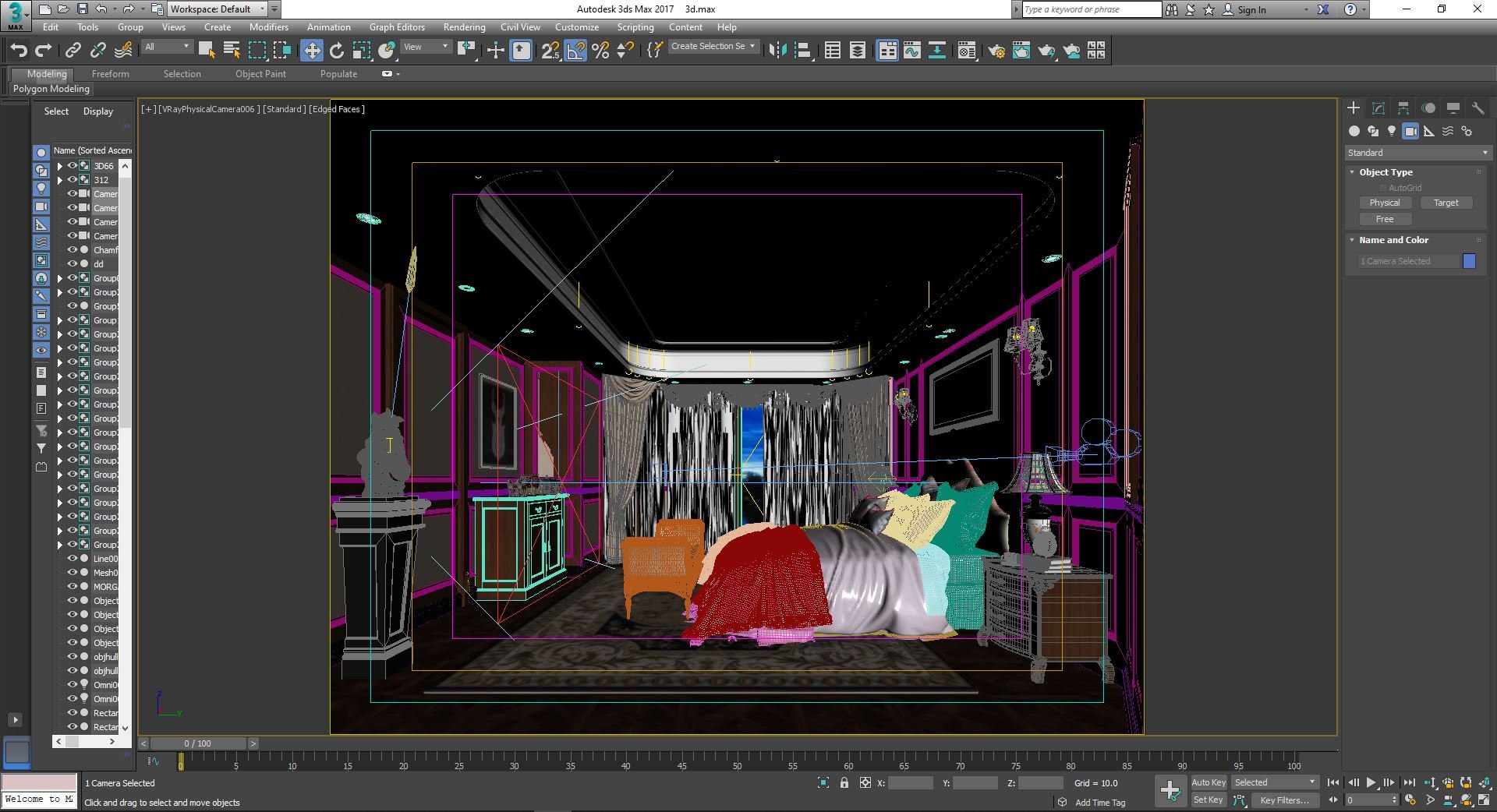The width and height of the screenshot is (1497, 812).
Task: Open the Graph Editors menu
Action: (x=397, y=27)
